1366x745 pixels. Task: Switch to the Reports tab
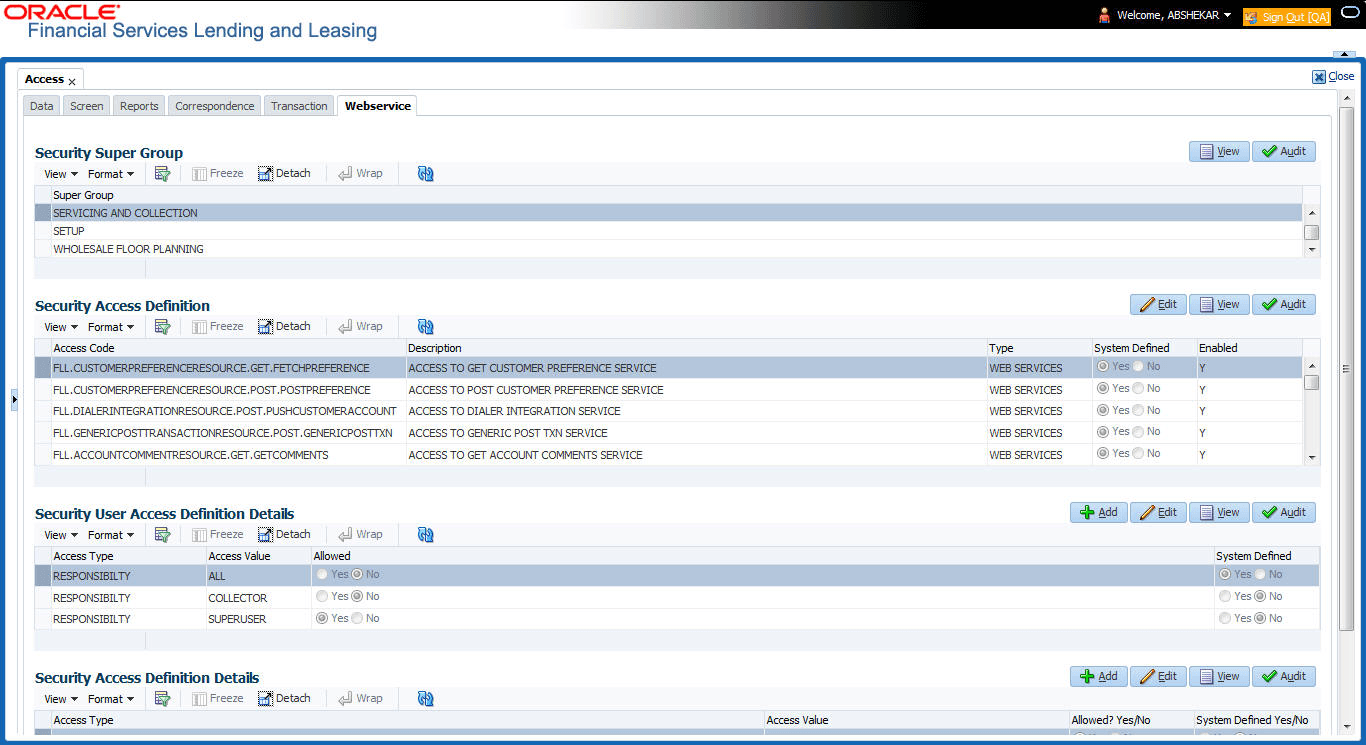(x=139, y=106)
